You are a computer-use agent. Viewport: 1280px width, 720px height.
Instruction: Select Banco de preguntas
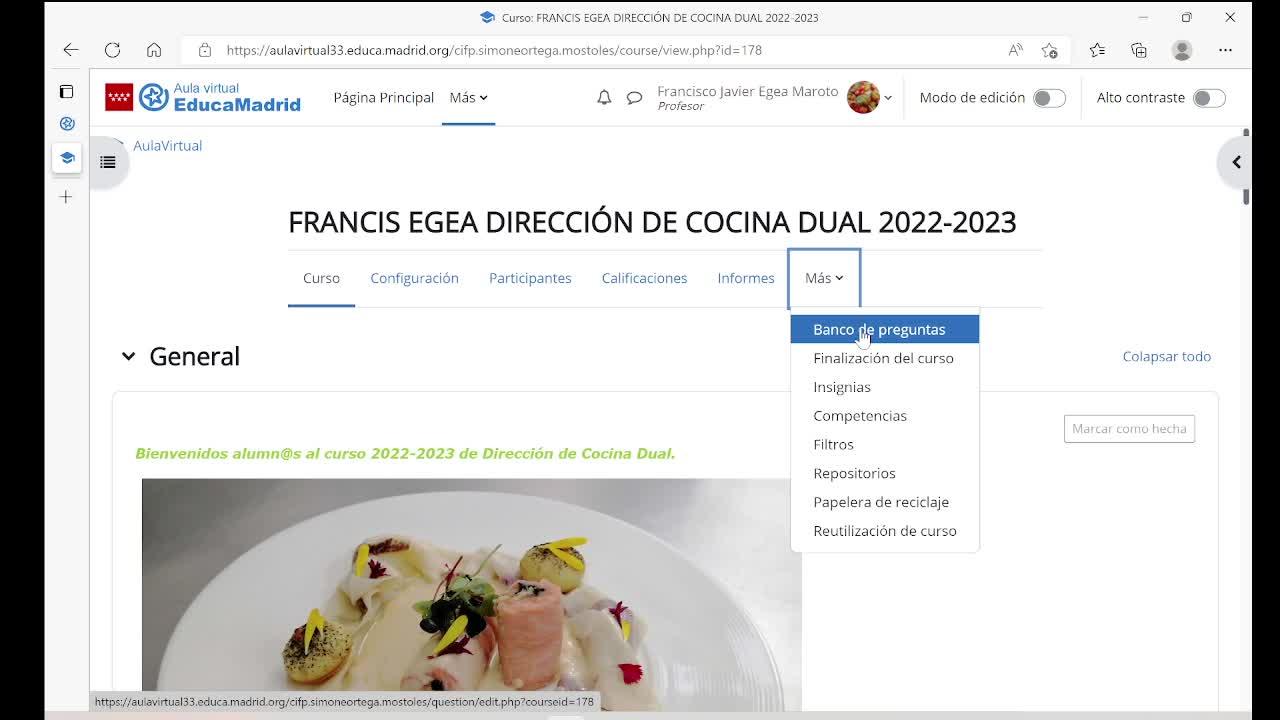tap(885, 329)
